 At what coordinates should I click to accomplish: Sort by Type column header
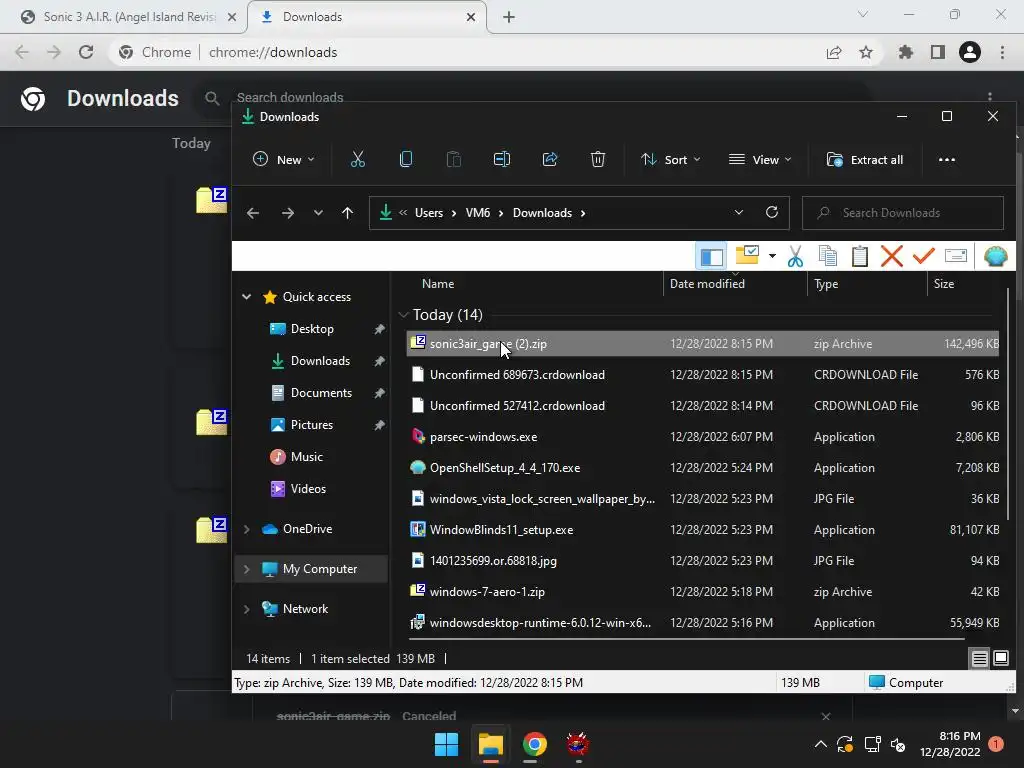825,283
